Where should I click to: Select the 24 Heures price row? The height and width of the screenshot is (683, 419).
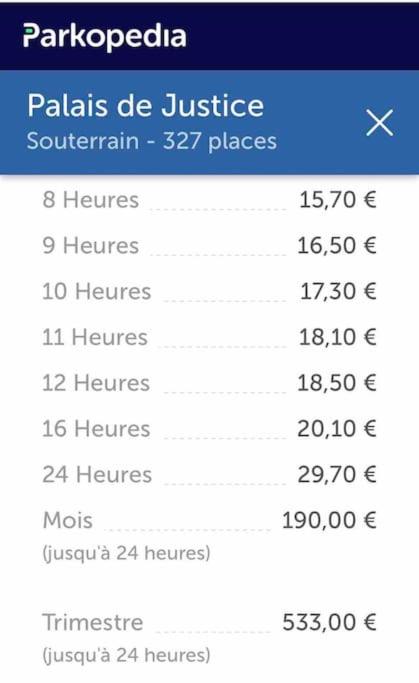click(x=210, y=475)
